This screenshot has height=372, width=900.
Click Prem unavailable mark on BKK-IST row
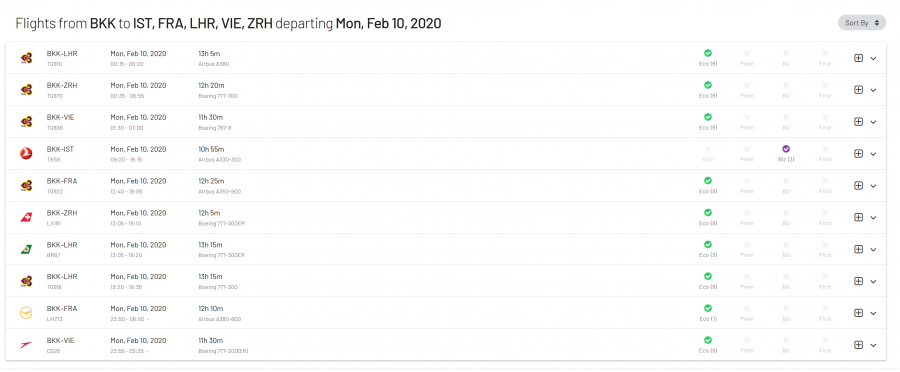[x=747, y=149]
